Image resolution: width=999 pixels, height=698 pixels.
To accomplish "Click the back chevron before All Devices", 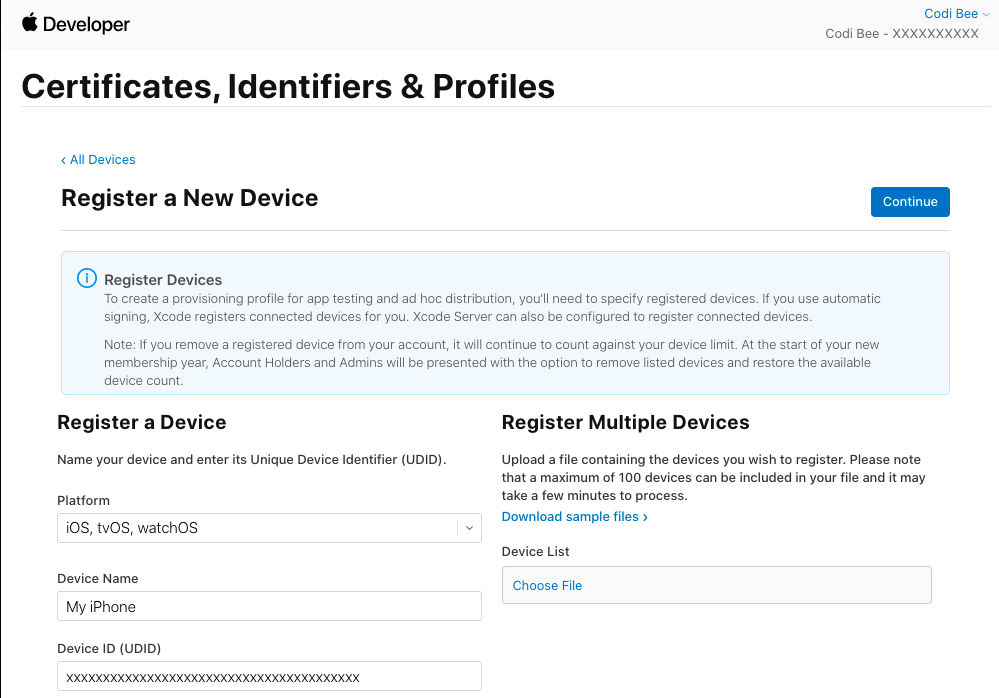I will (x=63, y=160).
